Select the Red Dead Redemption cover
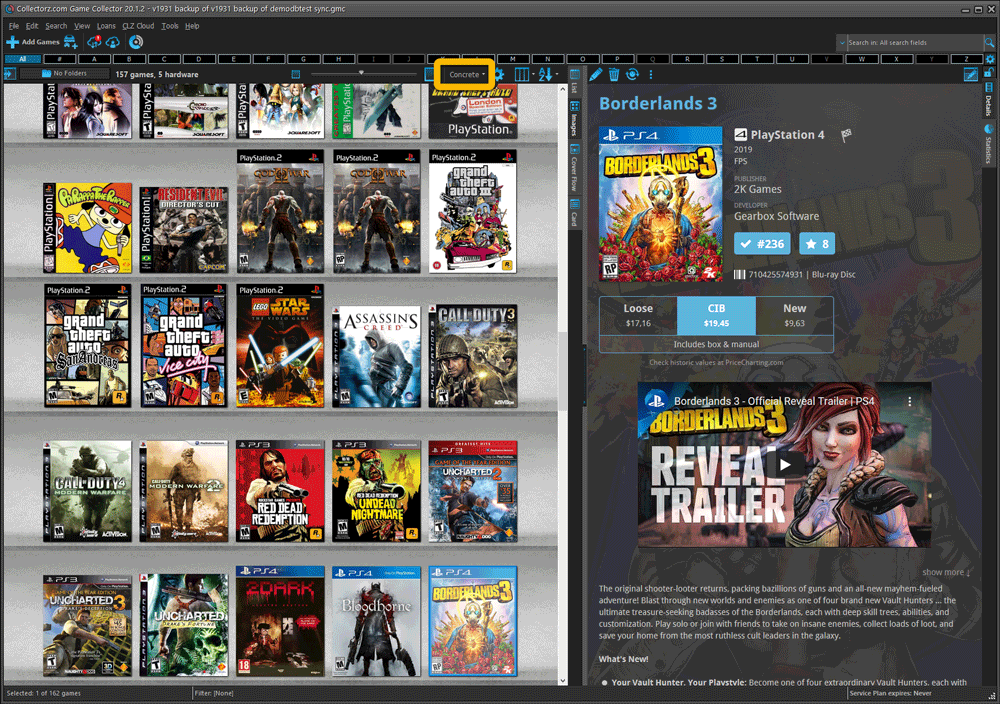The width and height of the screenshot is (1000, 704). (280, 491)
